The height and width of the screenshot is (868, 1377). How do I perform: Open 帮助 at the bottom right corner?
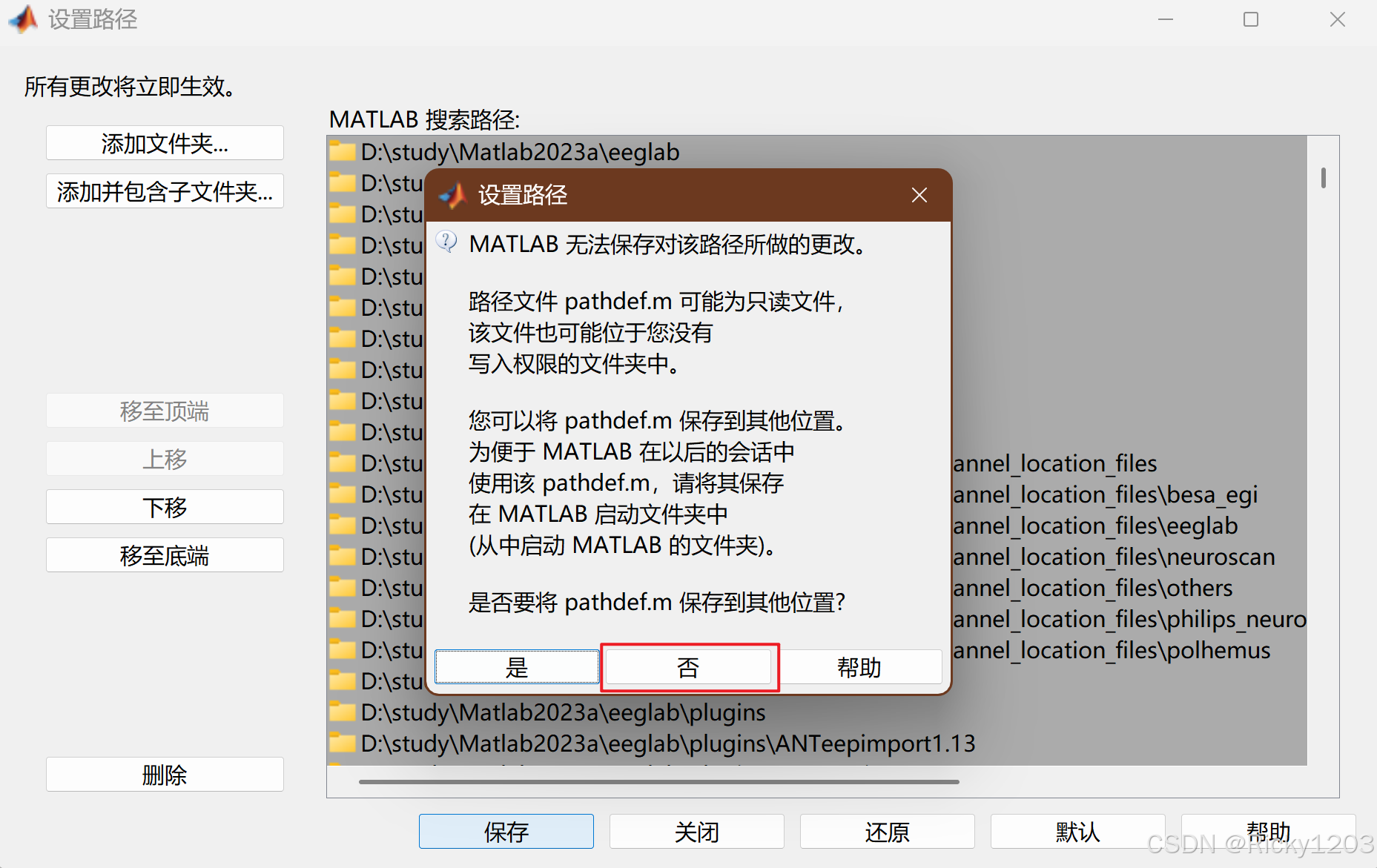coord(1268,831)
